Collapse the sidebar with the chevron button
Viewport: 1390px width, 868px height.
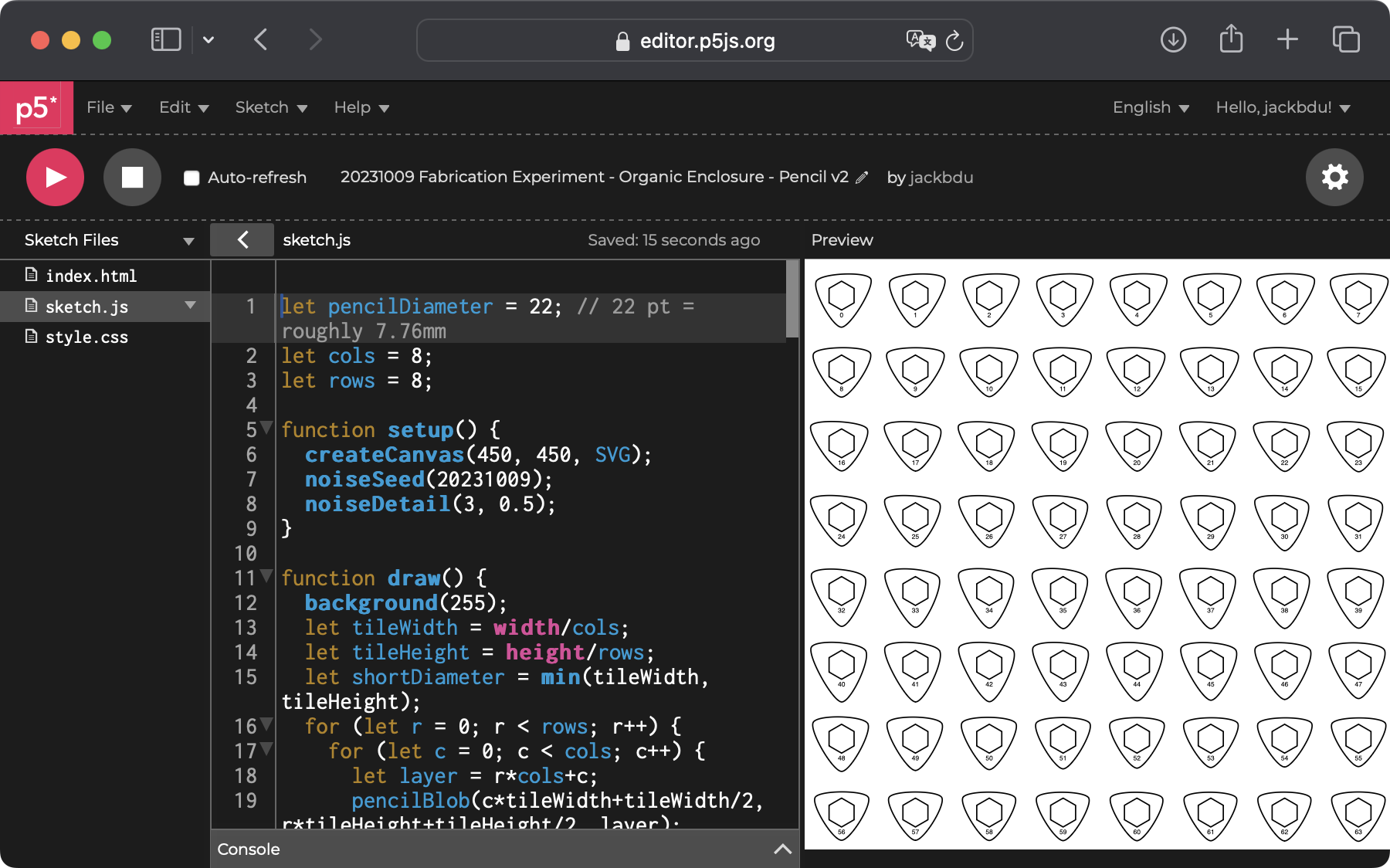coord(242,240)
